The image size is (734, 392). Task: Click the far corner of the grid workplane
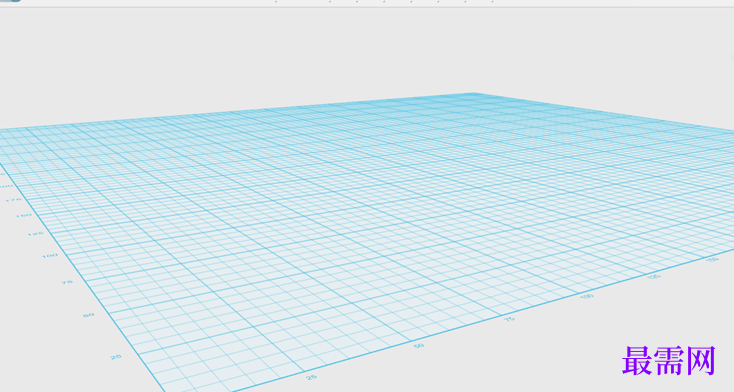[x=473, y=94]
